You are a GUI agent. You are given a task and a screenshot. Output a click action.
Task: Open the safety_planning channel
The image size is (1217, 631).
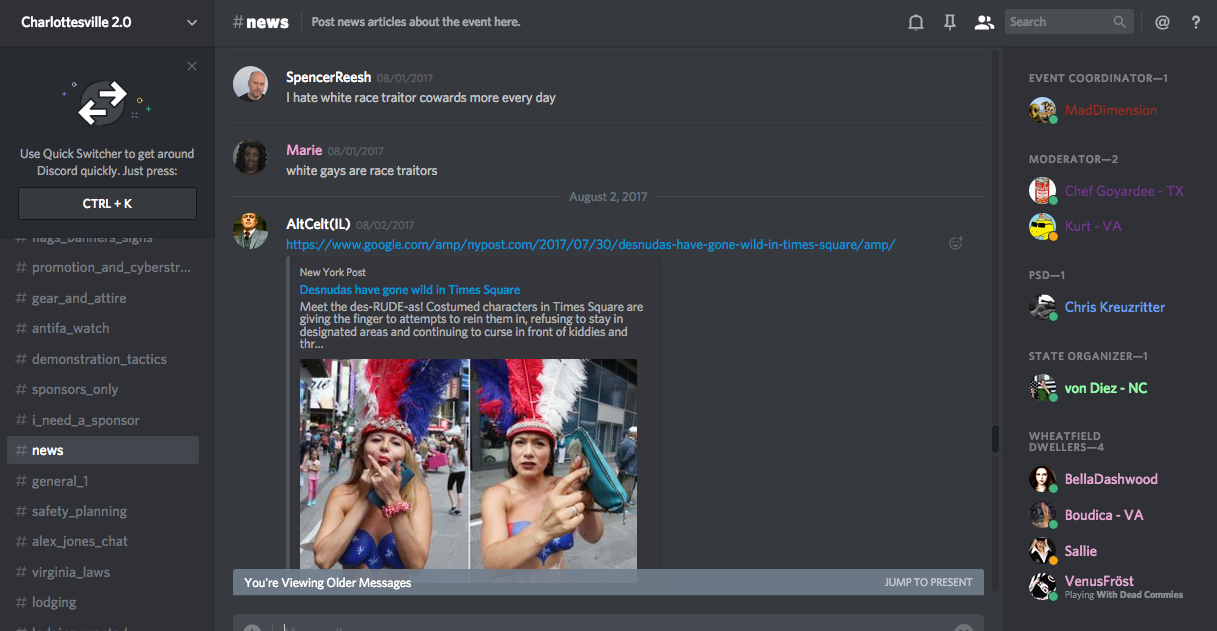coord(79,511)
